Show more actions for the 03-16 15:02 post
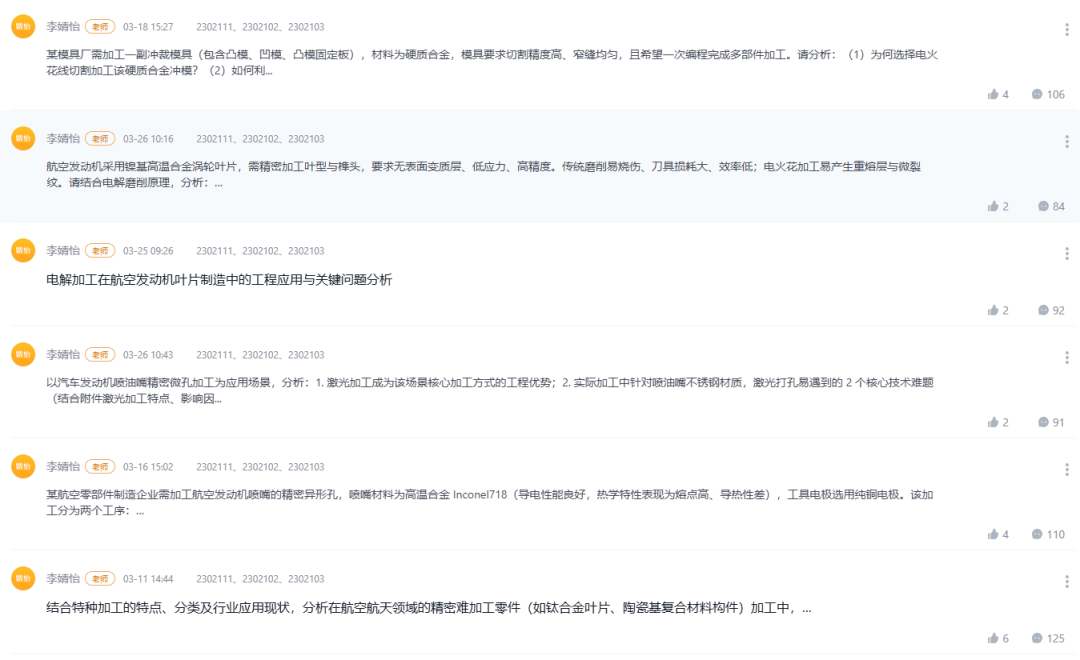 (x=1067, y=470)
